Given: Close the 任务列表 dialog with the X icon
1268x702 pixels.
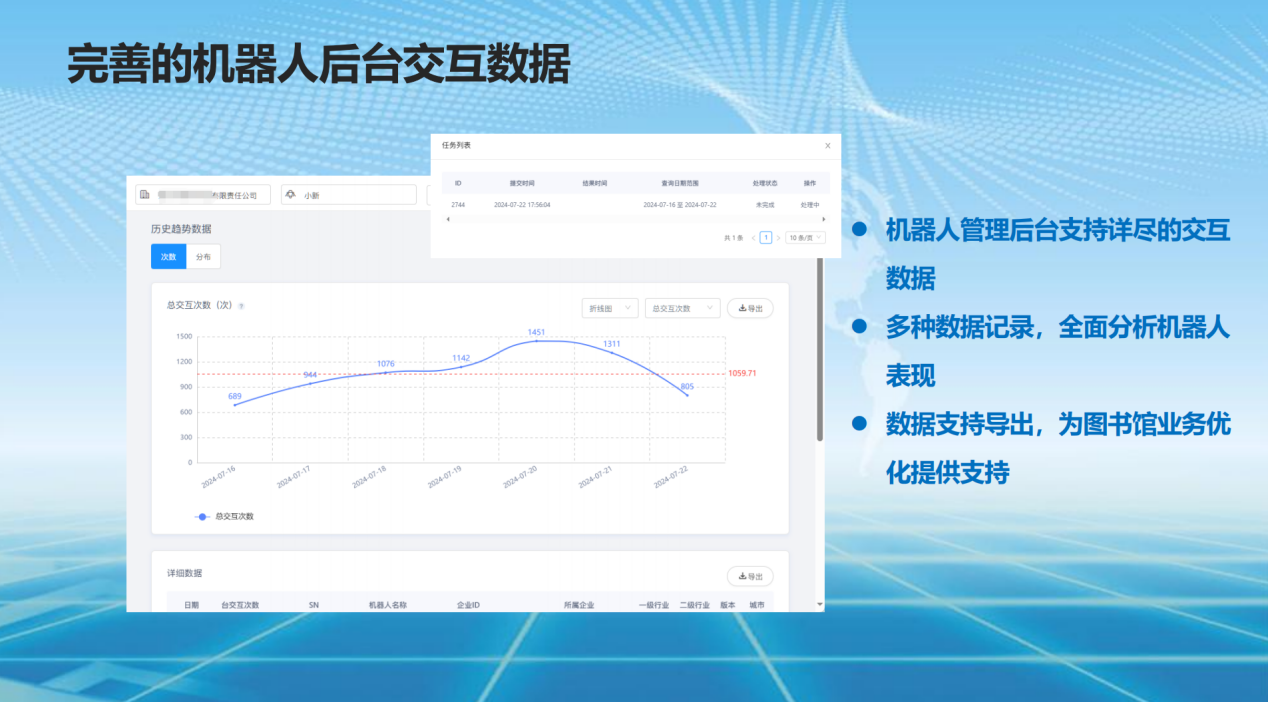Looking at the screenshot, I should pos(827,146).
